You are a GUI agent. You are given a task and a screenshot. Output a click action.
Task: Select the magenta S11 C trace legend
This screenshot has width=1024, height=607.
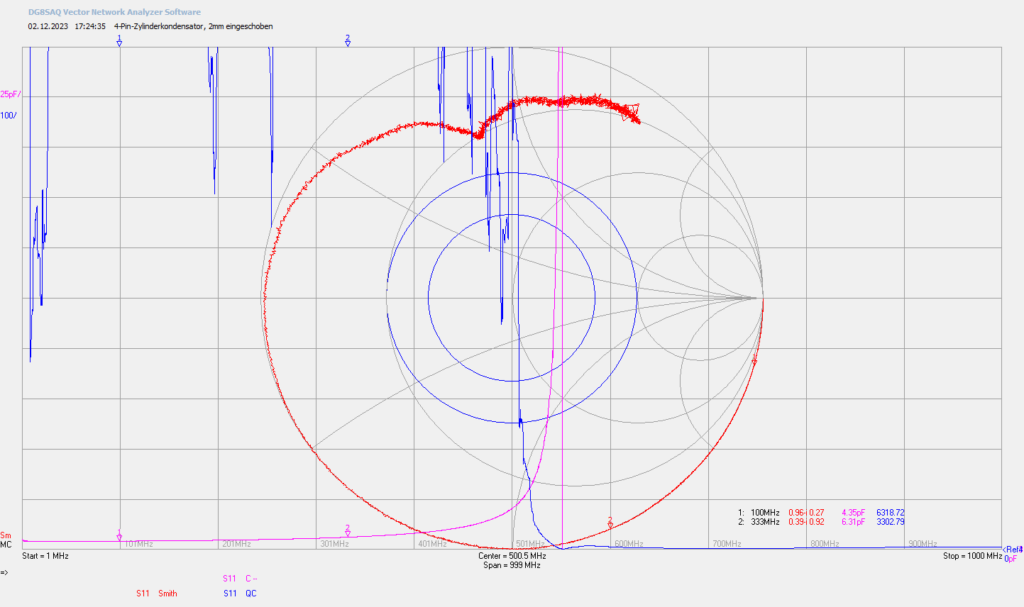pos(240,578)
